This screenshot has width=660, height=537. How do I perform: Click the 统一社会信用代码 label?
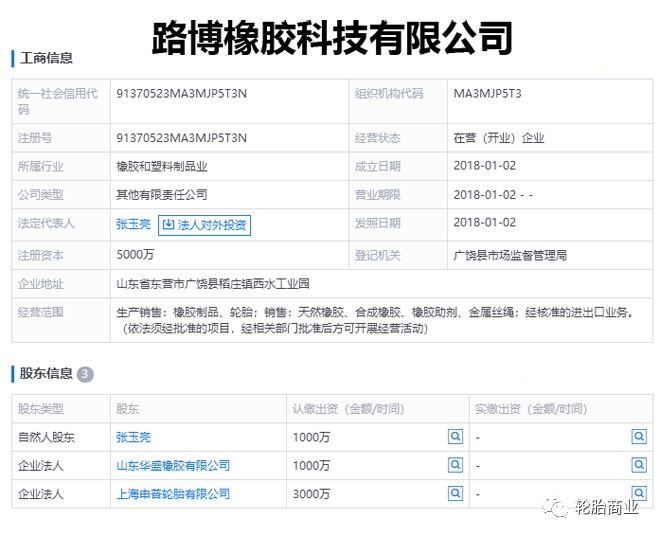pyautogui.click(x=58, y=101)
